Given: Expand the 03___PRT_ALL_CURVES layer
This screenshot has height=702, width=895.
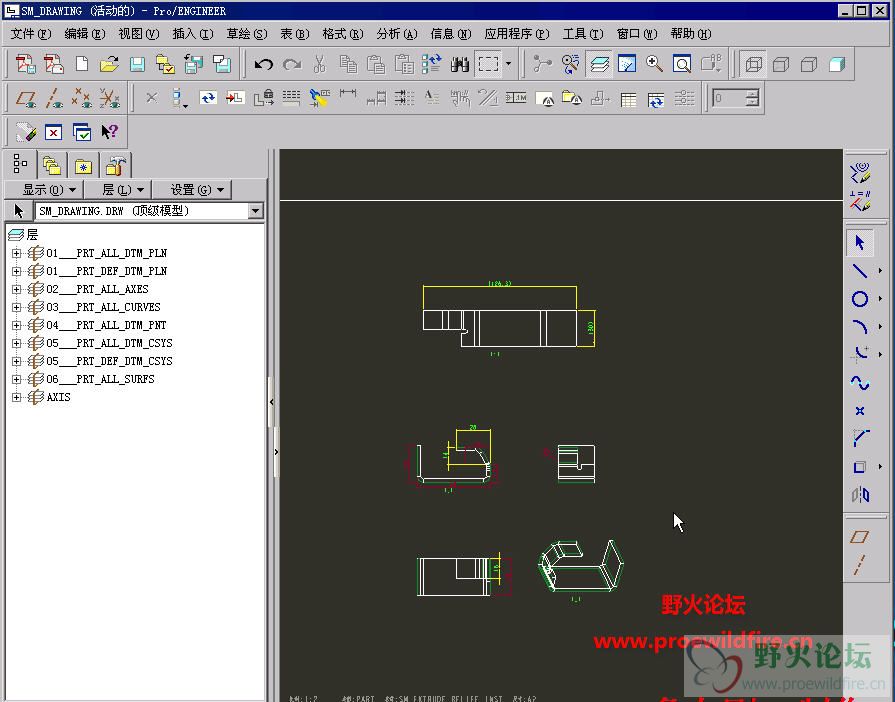Looking at the screenshot, I should click(16, 307).
